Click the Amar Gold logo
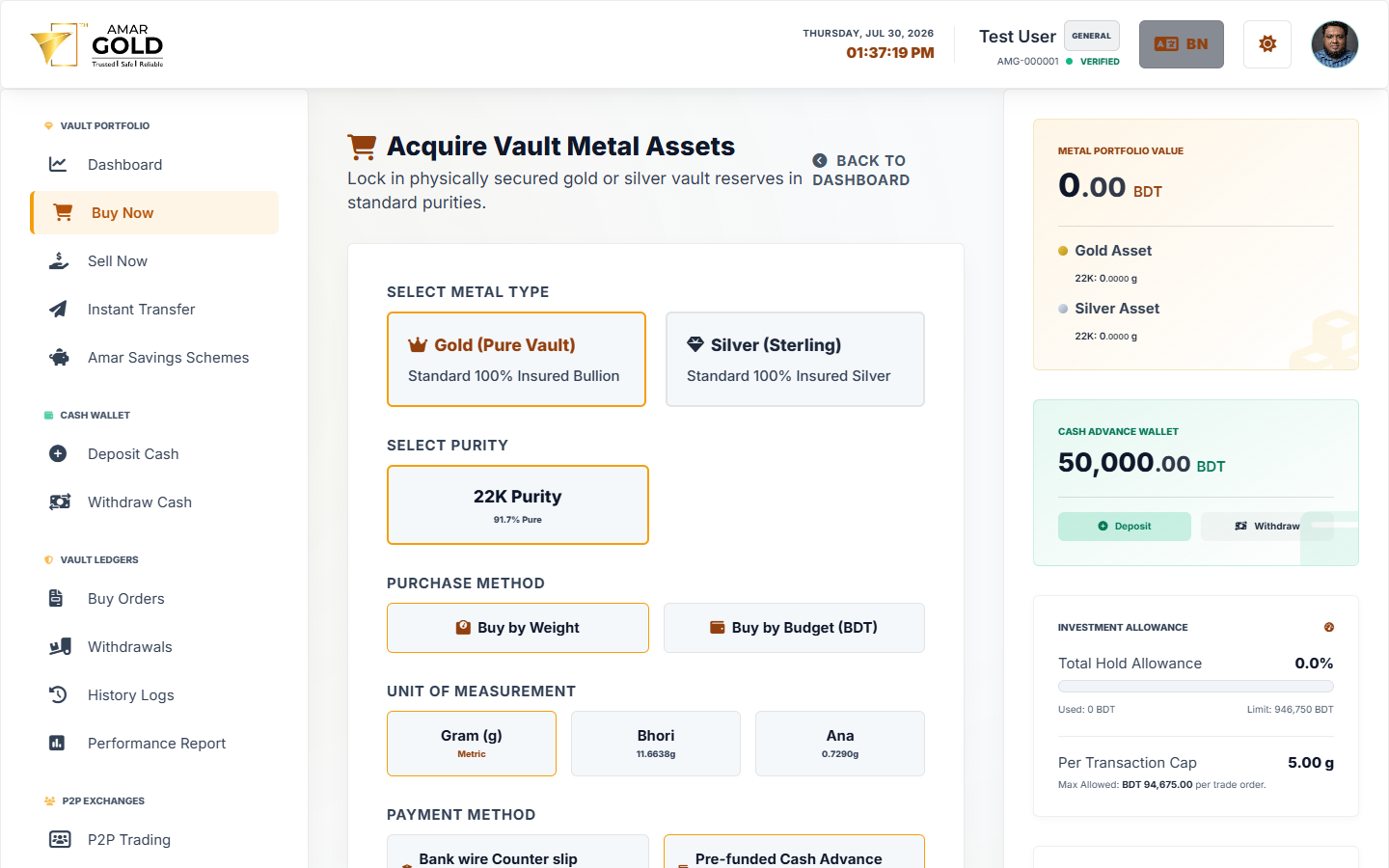 pyautogui.click(x=97, y=45)
